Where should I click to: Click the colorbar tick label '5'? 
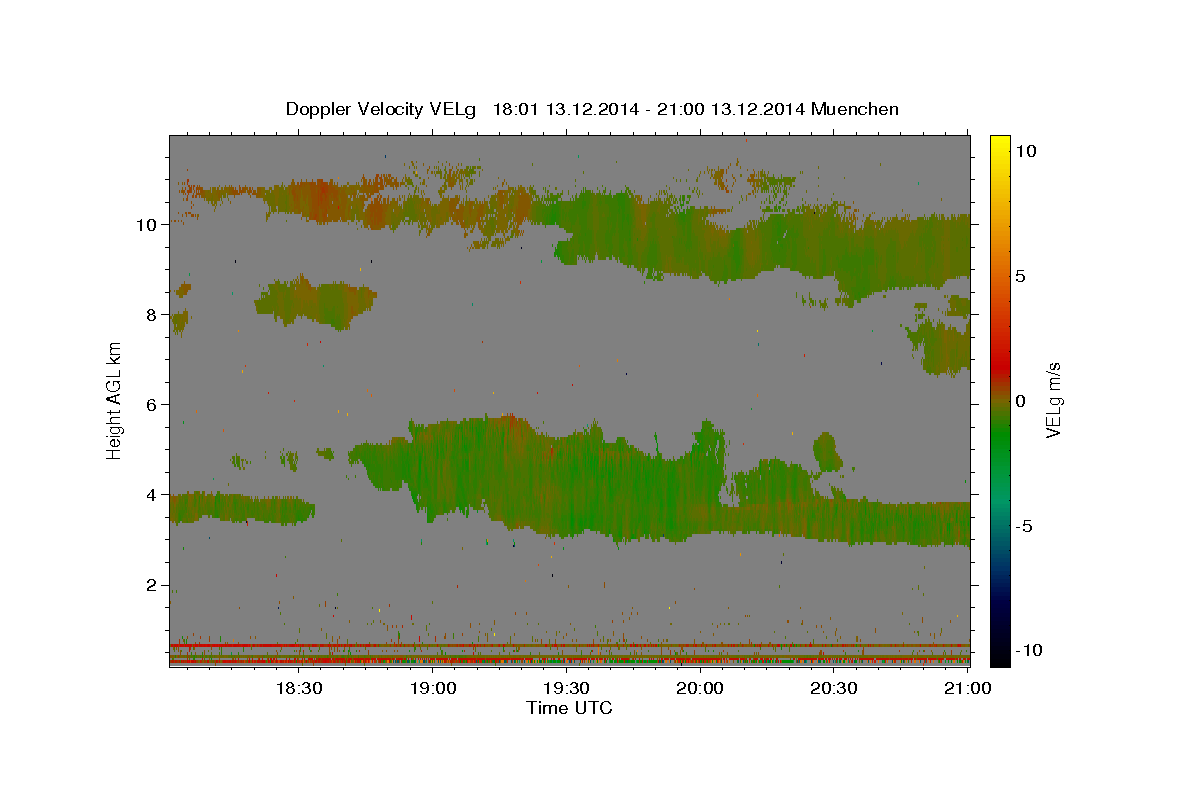pyautogui.click(x=1020, y=276)
